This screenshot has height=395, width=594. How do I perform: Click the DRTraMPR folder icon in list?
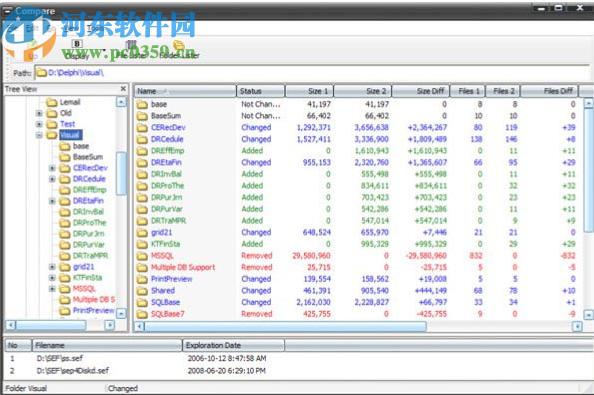tap(142, 221)
